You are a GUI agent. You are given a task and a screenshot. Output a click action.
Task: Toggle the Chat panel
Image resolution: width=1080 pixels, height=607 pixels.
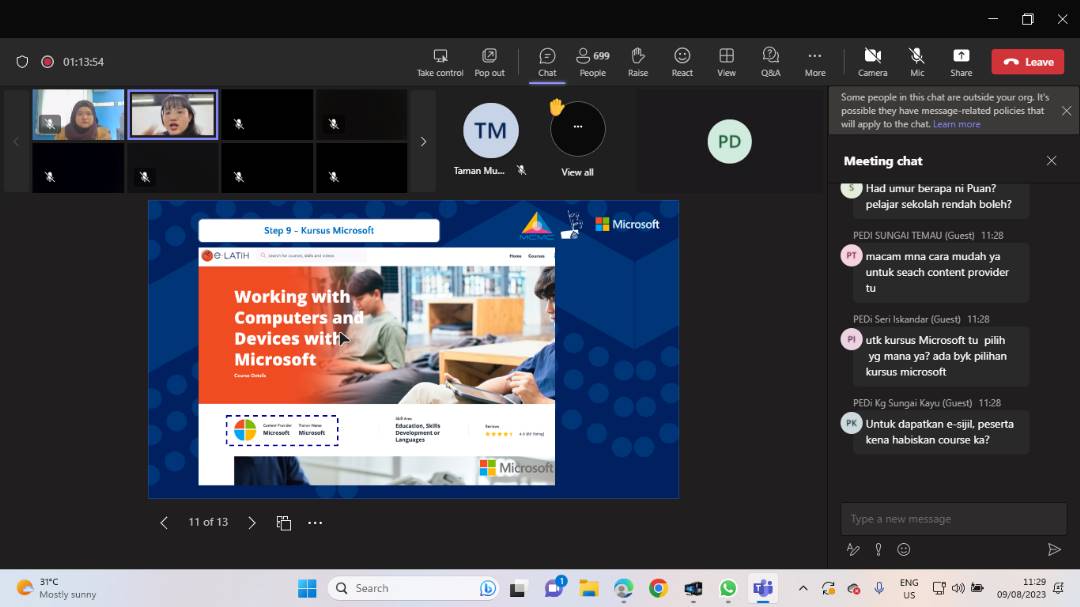pos(547,62)
